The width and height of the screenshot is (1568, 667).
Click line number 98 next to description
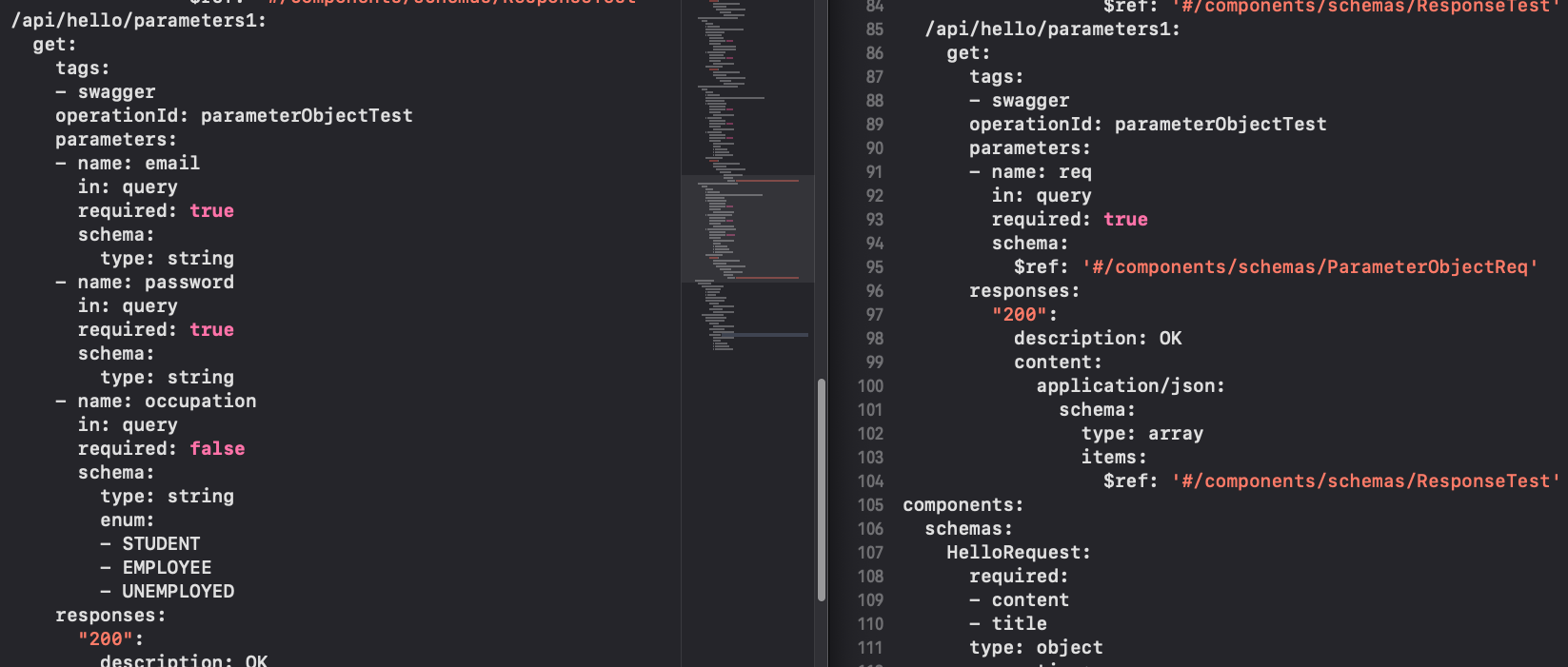pos(874,339)
